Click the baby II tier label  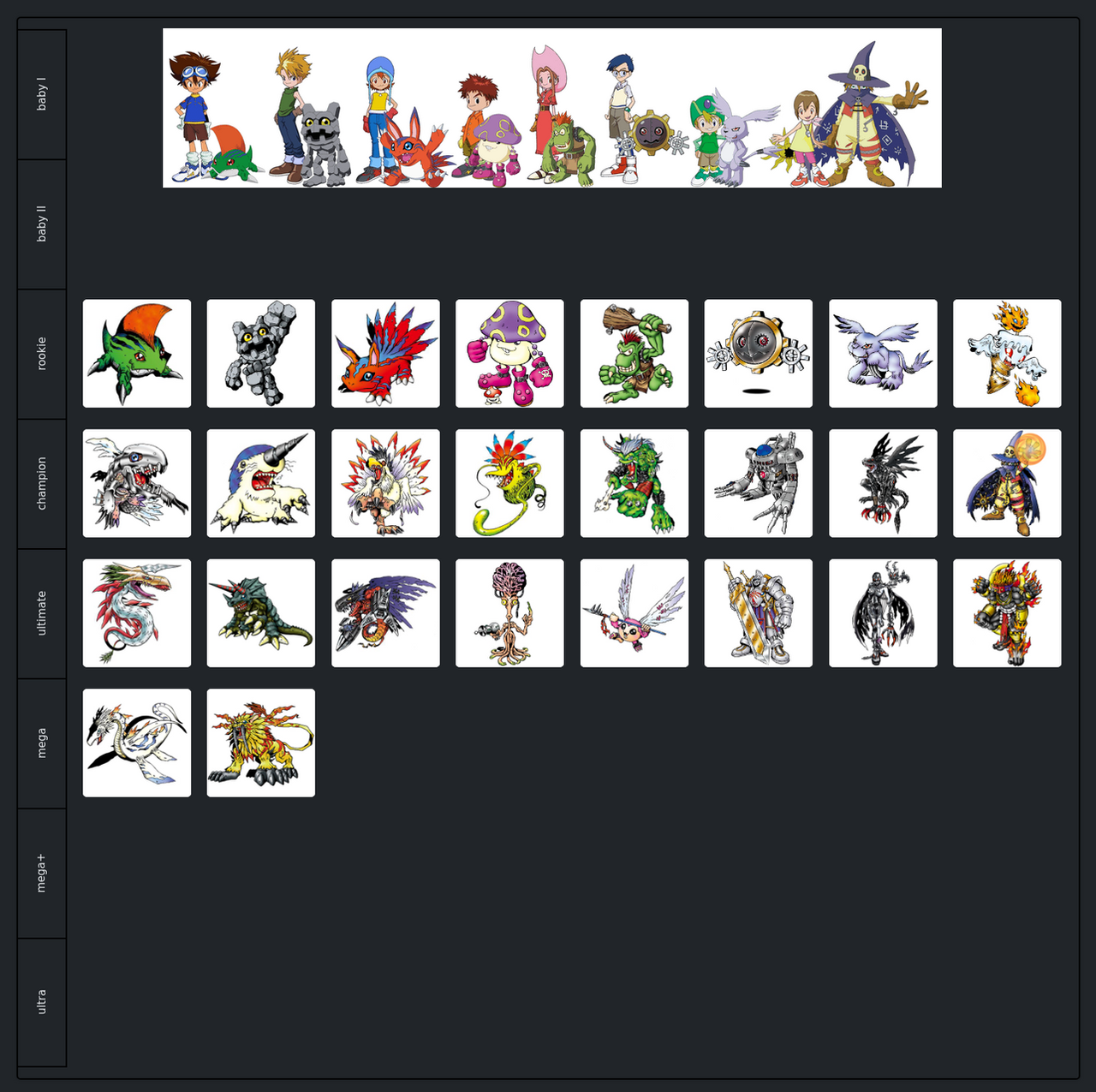pyautogui.click(x=42, y=224)
